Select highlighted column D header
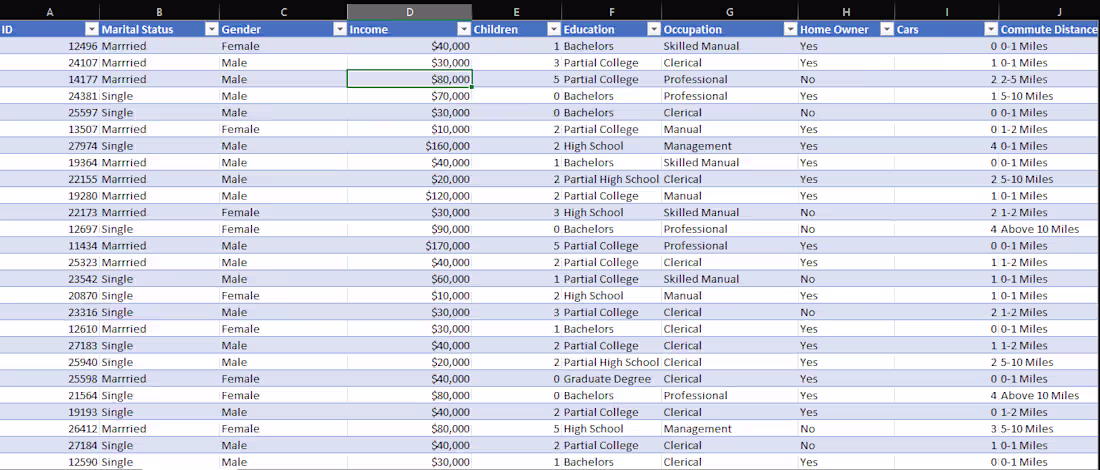This screenshot has height=470, width=1100. click(x=410, y=11)
